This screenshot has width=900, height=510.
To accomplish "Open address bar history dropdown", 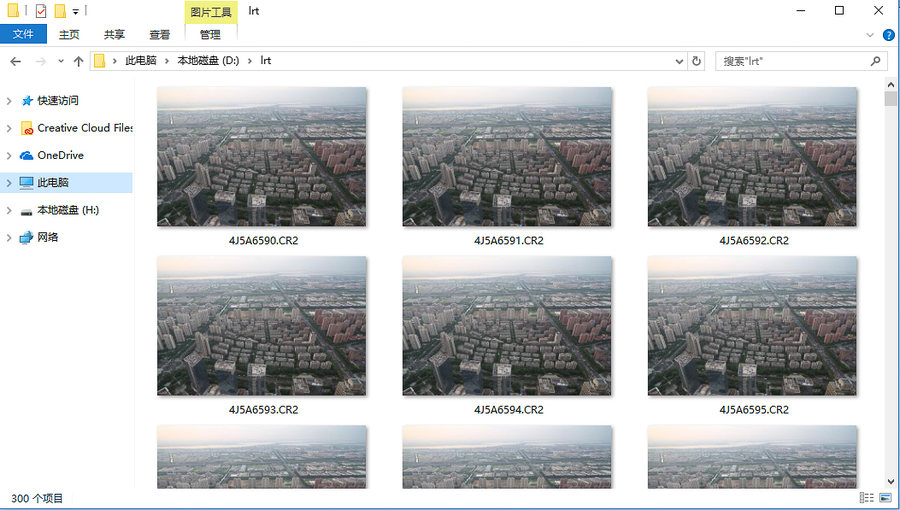I will 679,61.
